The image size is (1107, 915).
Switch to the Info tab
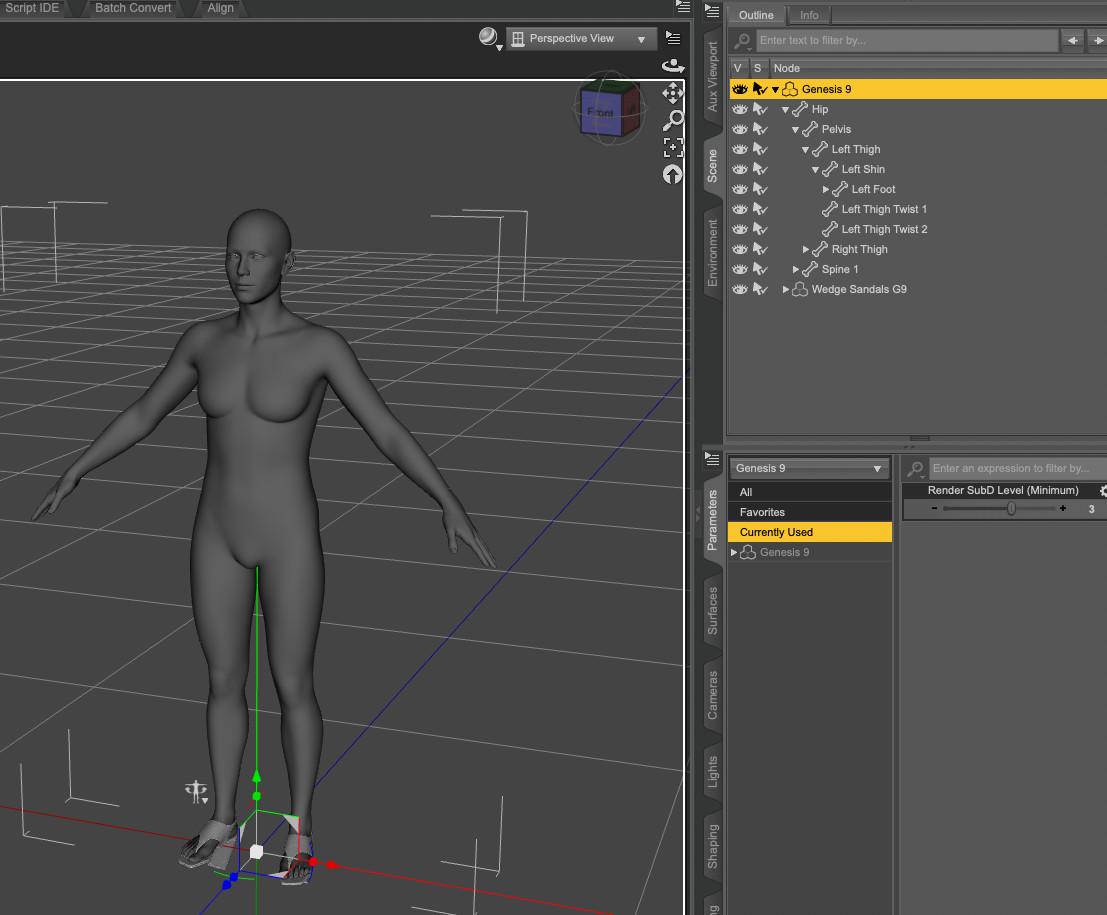click(809, 15)
